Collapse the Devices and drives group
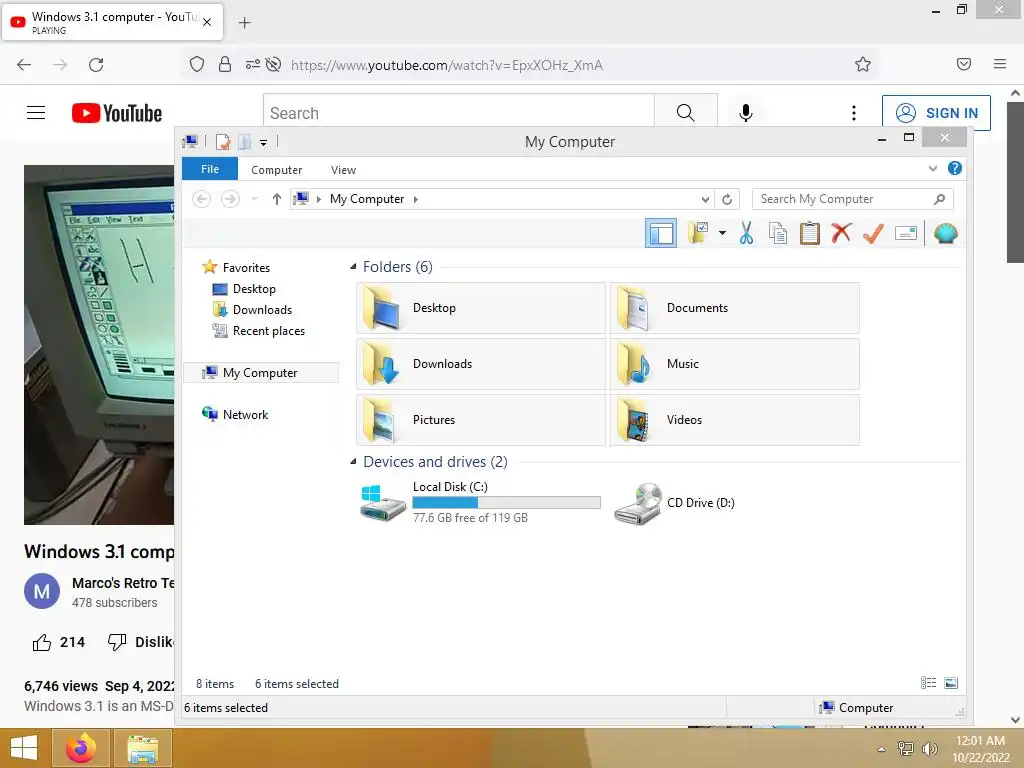This screenshot has height=768, width=1024. (x=353, y=462)
